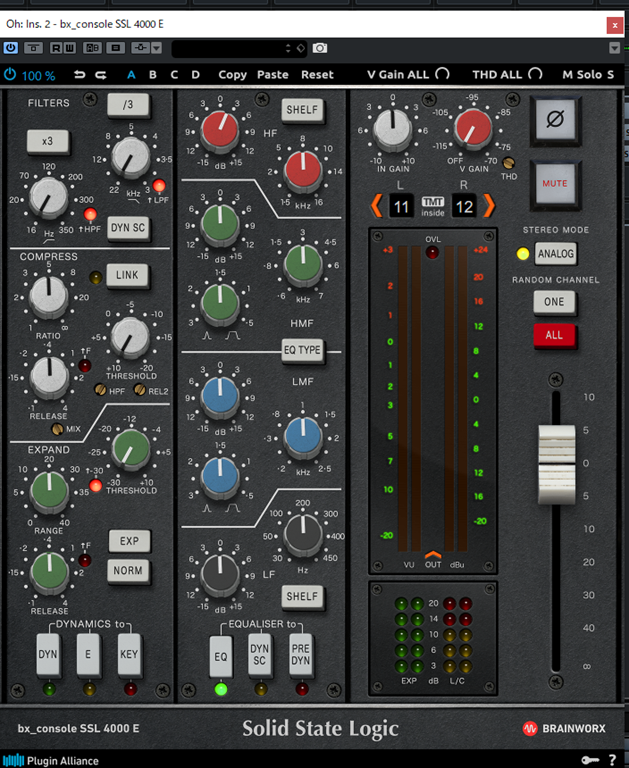The width and height of the screenshot is (629, 768).
Task: Toggle the HF SHELF button
Action: [x=302, y=110]
